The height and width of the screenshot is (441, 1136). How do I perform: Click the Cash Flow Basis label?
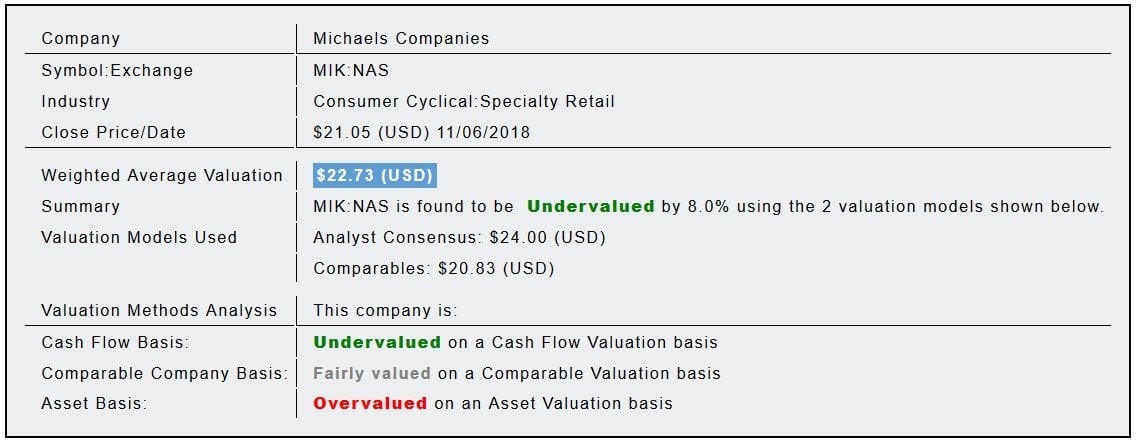[115, 342]
